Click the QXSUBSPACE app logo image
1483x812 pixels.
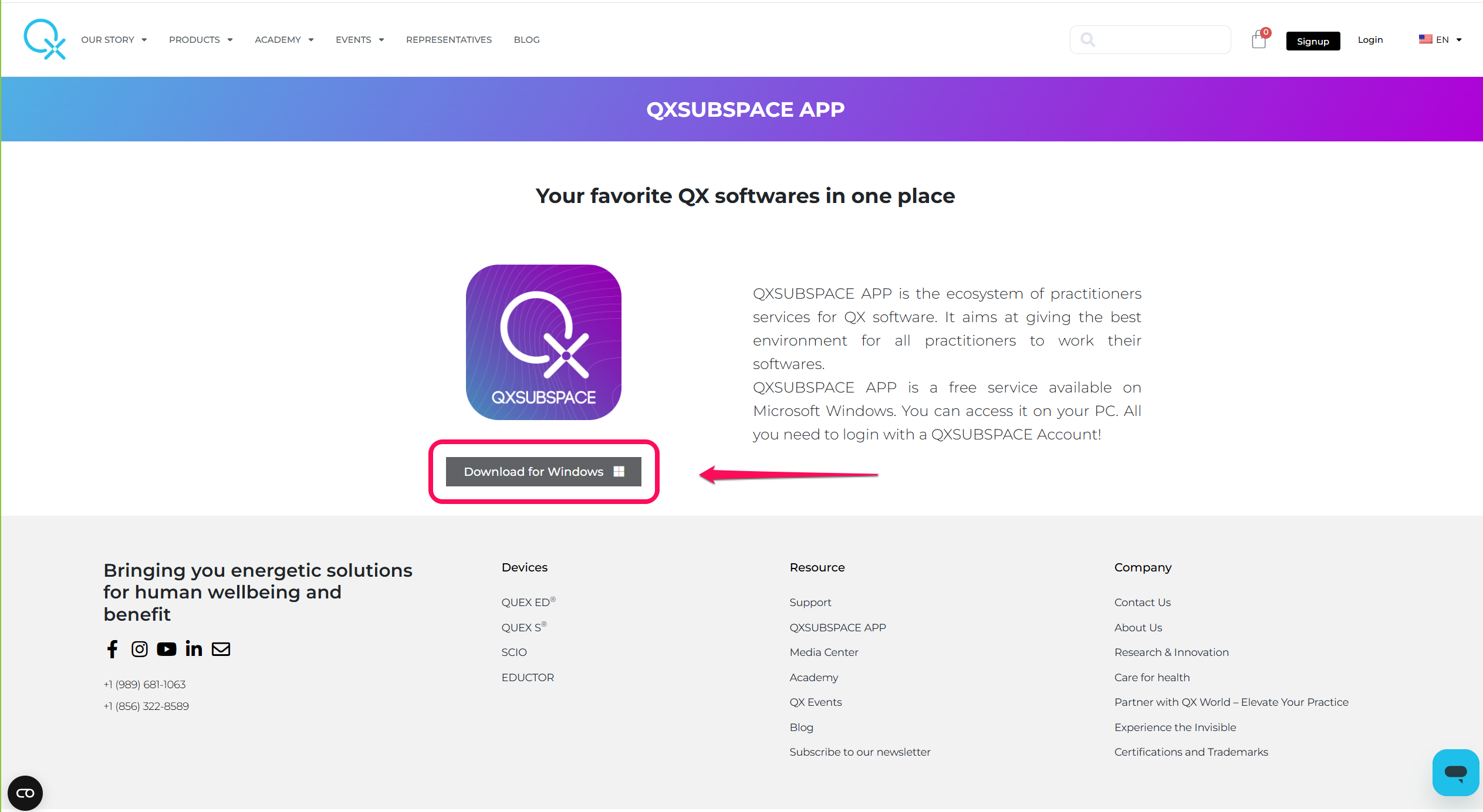click(543, 342)
